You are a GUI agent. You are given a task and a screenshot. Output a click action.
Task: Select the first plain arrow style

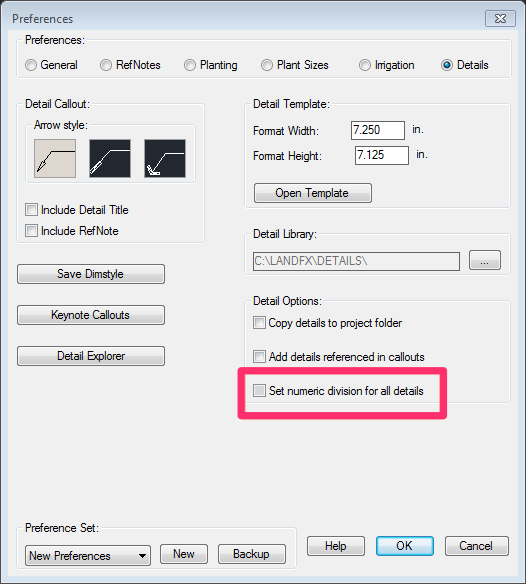(55, 158)
